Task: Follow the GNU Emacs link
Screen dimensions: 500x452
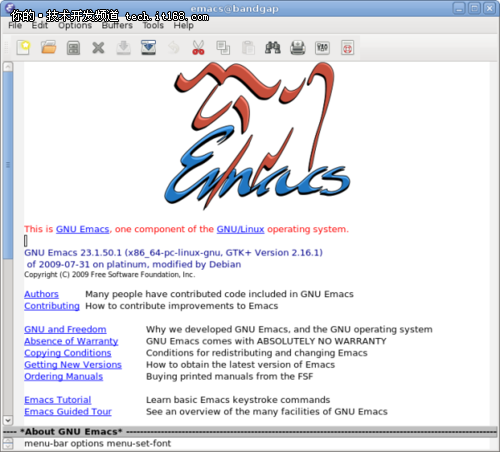Action: (x=82, y=229)
